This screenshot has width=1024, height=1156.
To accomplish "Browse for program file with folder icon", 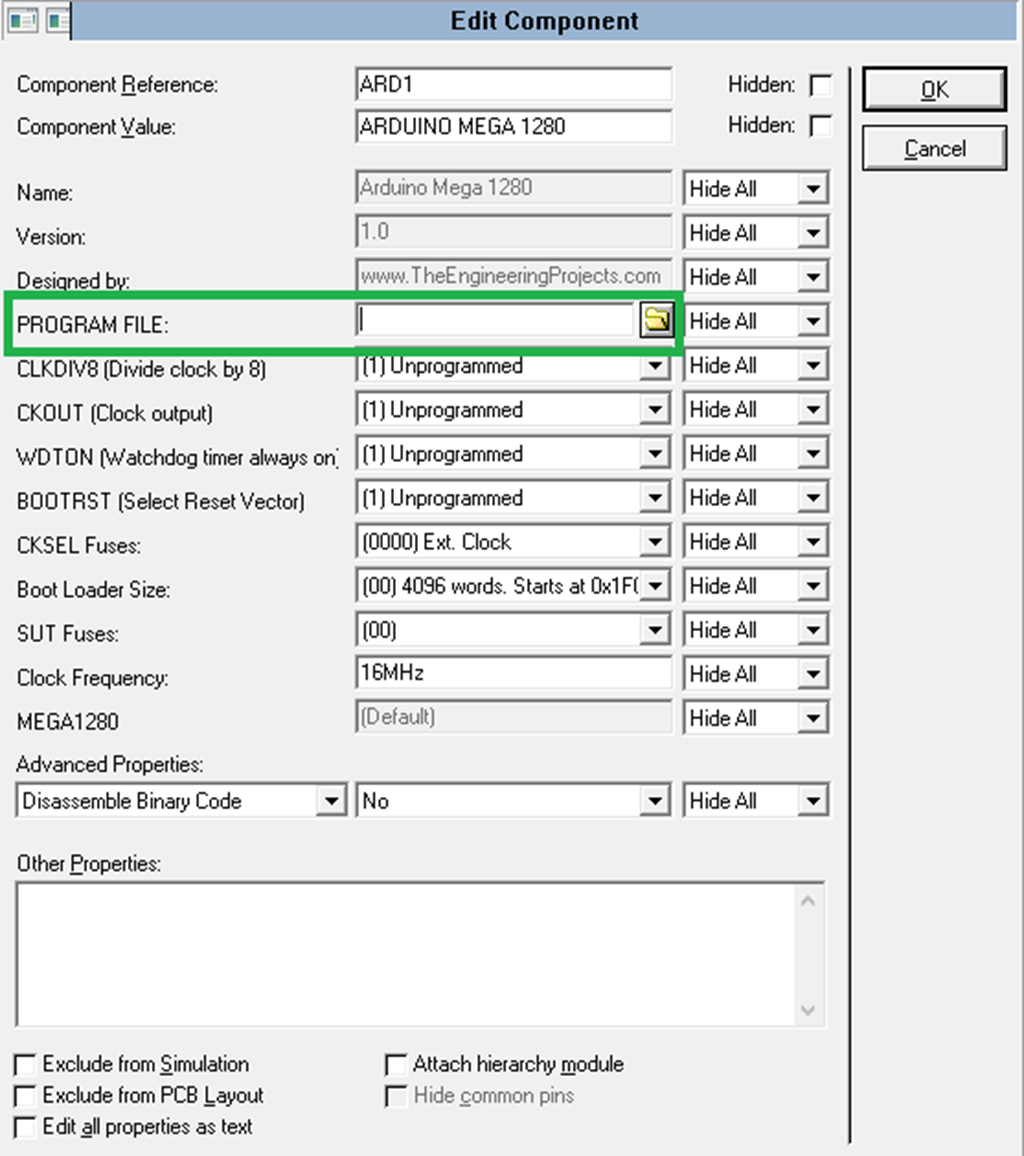I will pyautogui.click(x=656, y=320).
